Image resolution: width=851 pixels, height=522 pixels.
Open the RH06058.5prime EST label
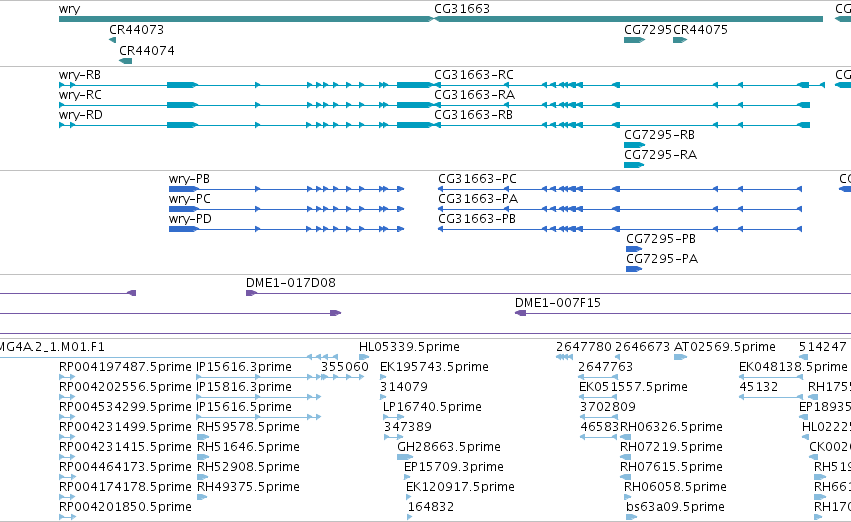pos(675,488)
